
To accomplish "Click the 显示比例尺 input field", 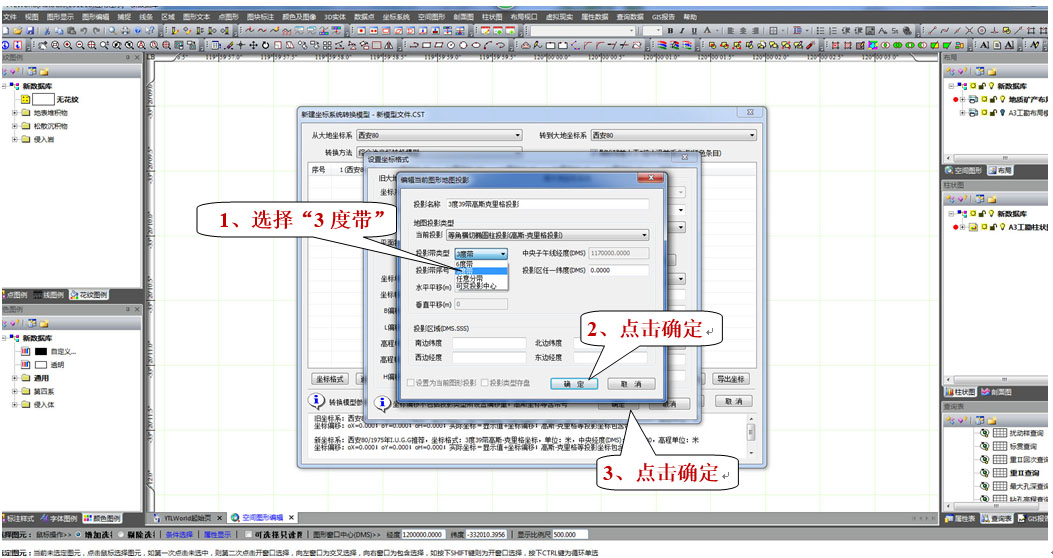I will pyautogui.click(x=569, y=534).
